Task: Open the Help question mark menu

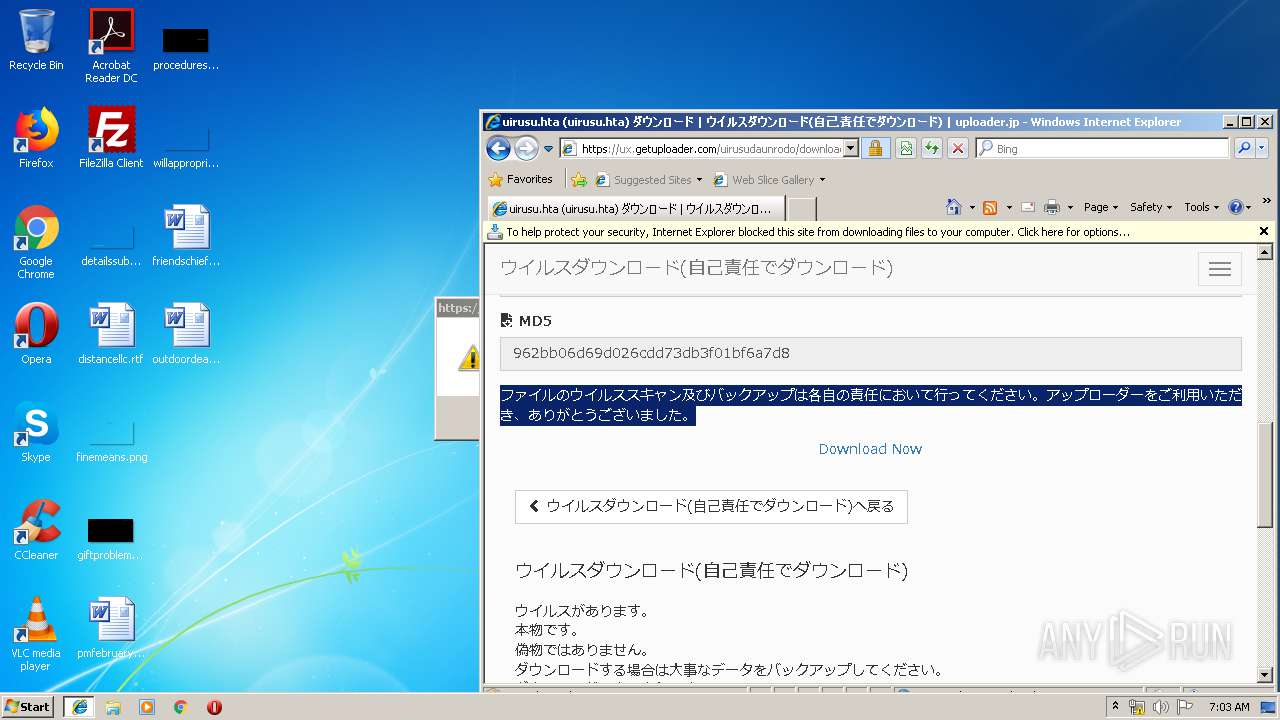Action: click(1239, 207)
